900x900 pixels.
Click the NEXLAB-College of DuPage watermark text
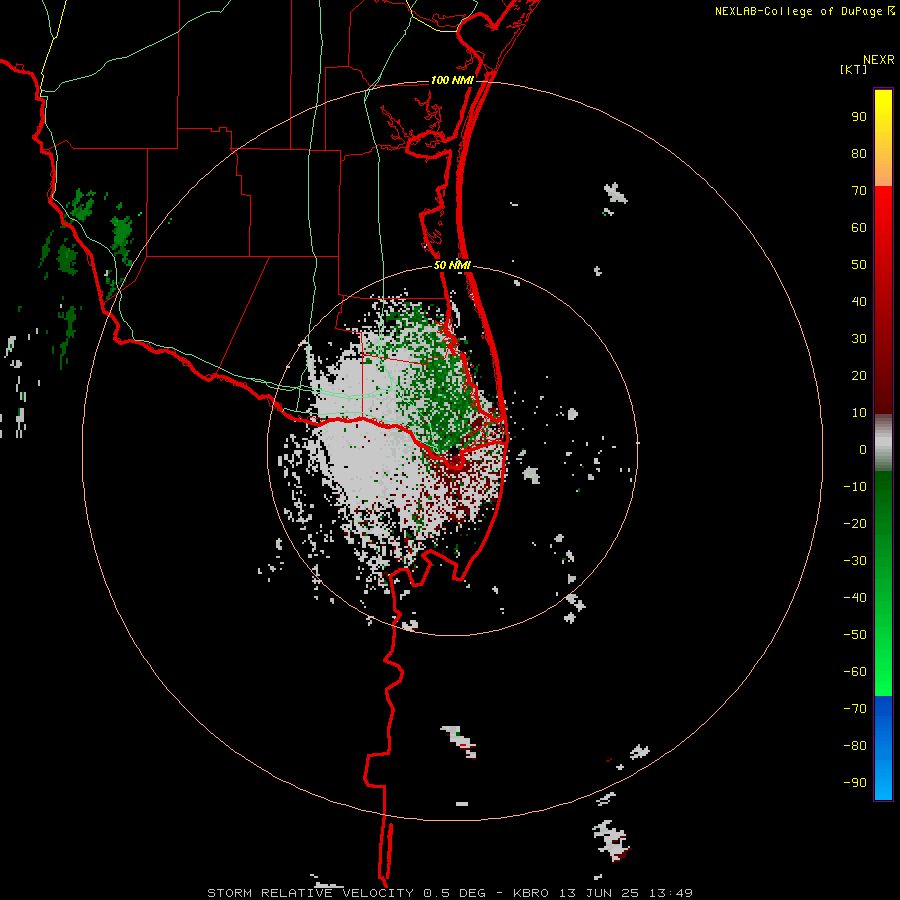(804, 11)
